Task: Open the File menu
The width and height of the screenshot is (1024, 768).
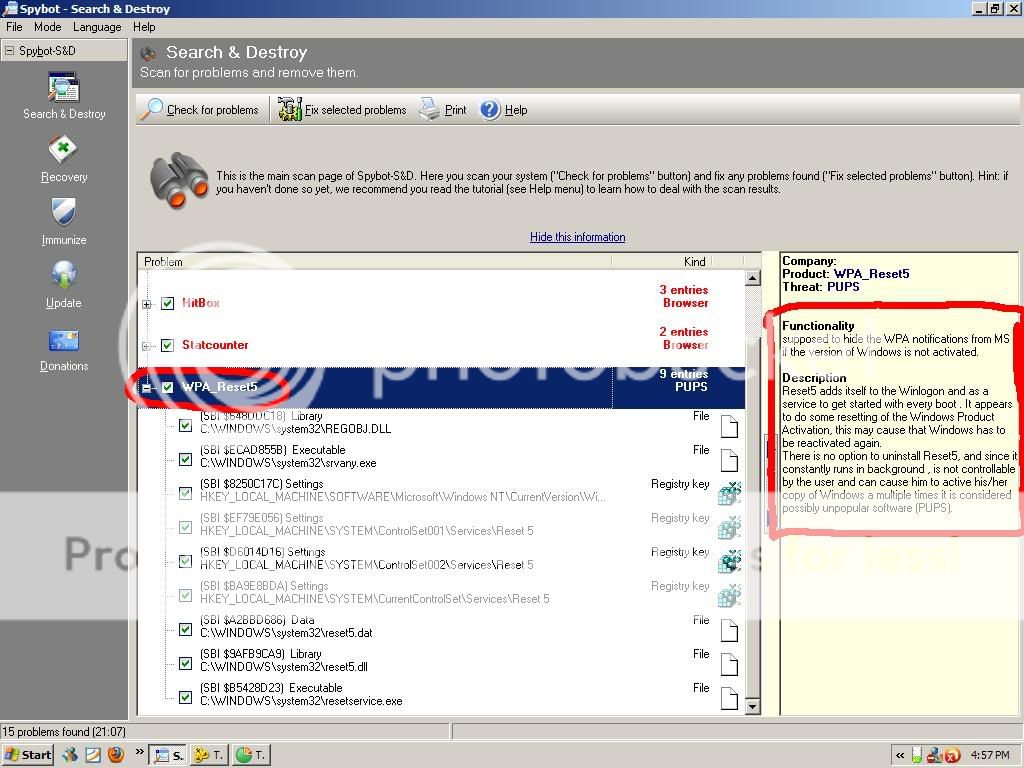Action: pyautogui.click(x=14, y=27)
